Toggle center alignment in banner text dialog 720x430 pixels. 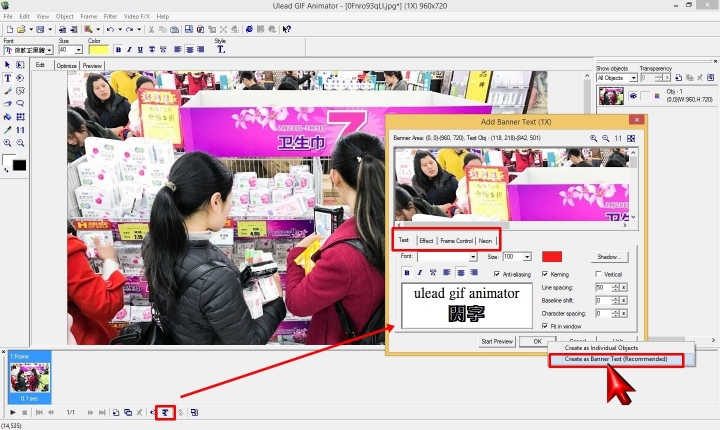[x=461, y=272]
